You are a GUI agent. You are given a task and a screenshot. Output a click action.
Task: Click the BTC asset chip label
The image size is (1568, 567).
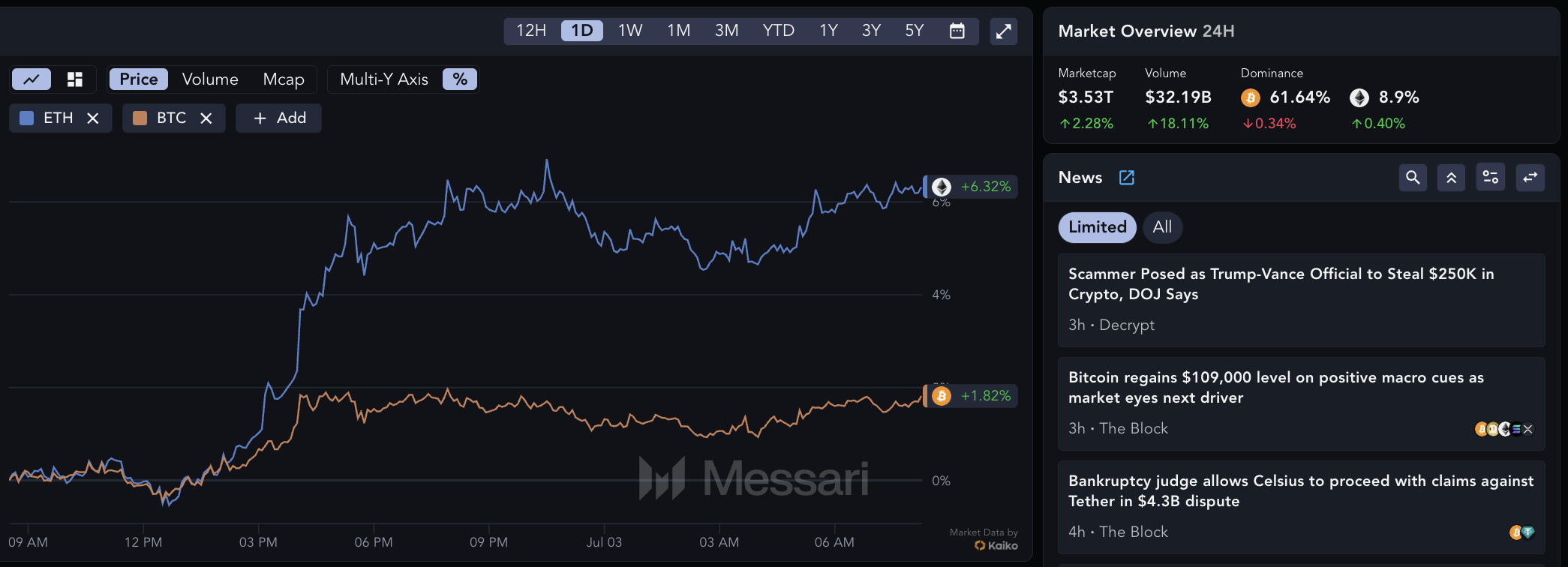[x=172, y=118]
